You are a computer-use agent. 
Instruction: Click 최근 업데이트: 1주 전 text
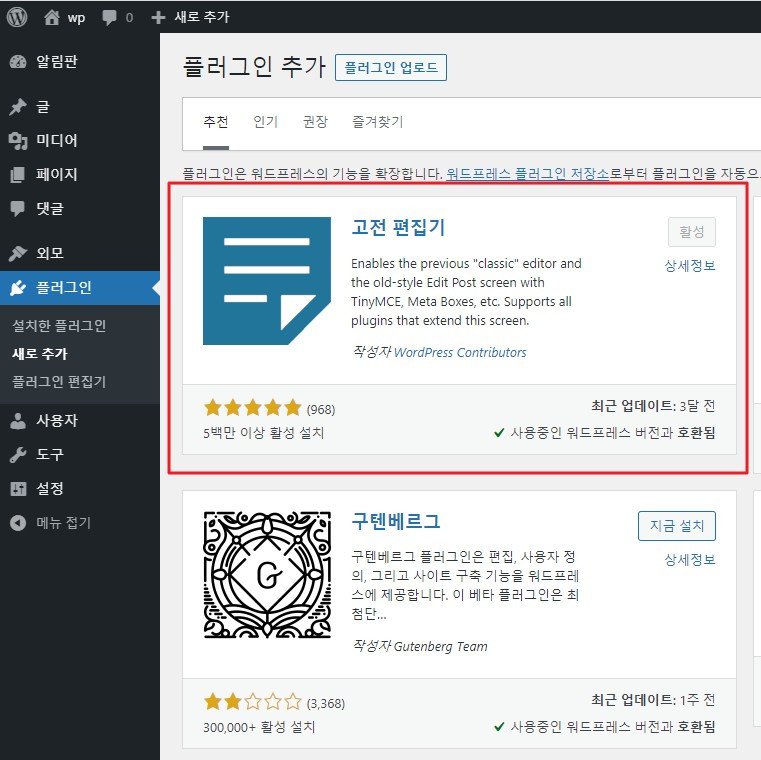(x=653, y=700)
